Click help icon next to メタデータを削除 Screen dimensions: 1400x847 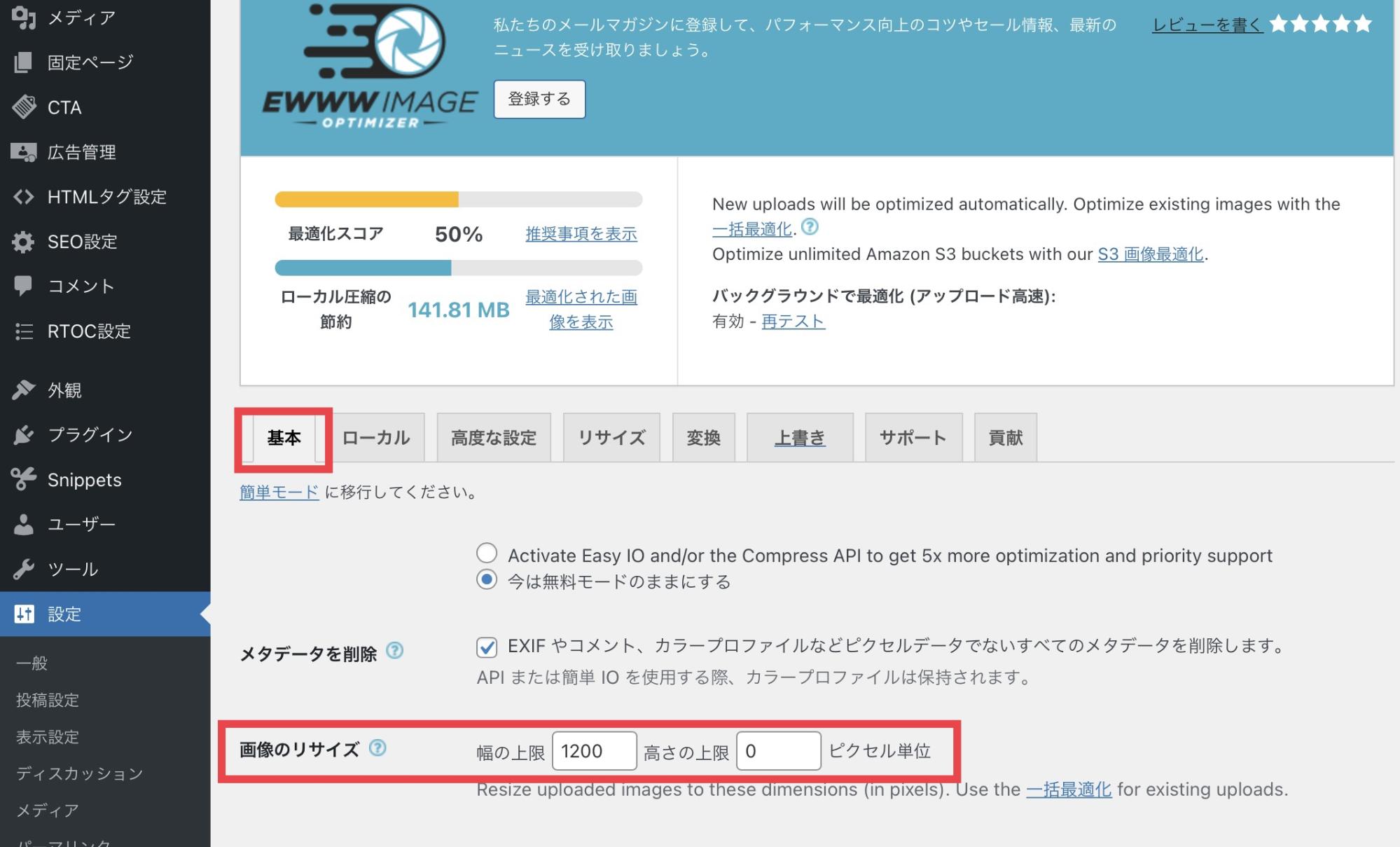coord(395,651)
